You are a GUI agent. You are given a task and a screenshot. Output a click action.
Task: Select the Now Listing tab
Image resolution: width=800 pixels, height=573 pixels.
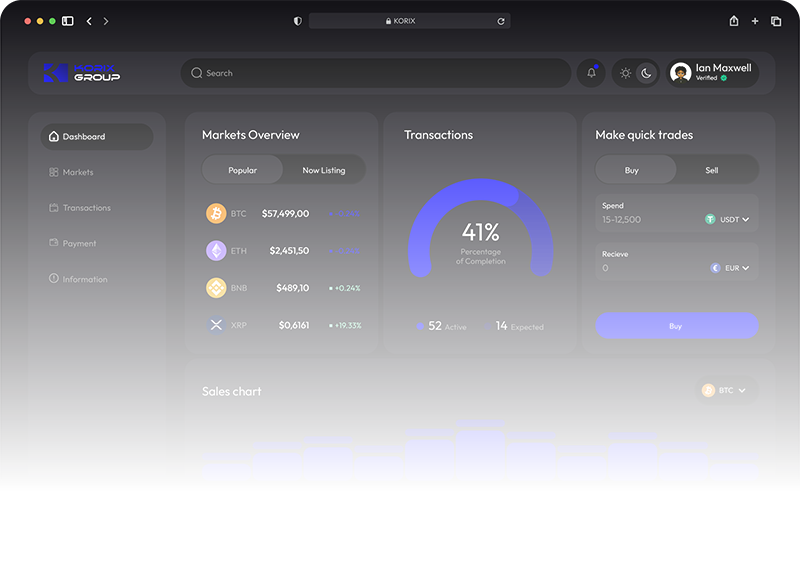[324, 170]
